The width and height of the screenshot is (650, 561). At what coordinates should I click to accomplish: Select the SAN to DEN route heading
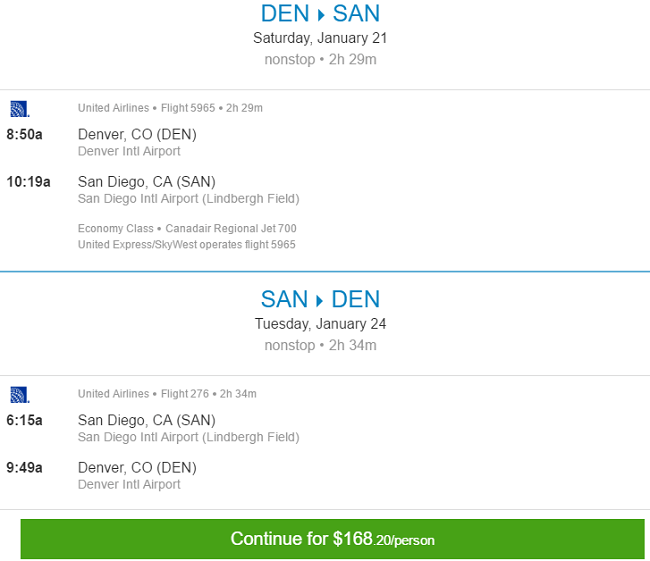(320, 299)
